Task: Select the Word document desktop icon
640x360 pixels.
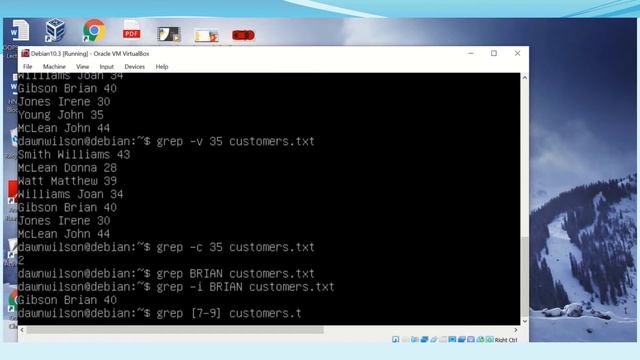Action: pos(20,31)
